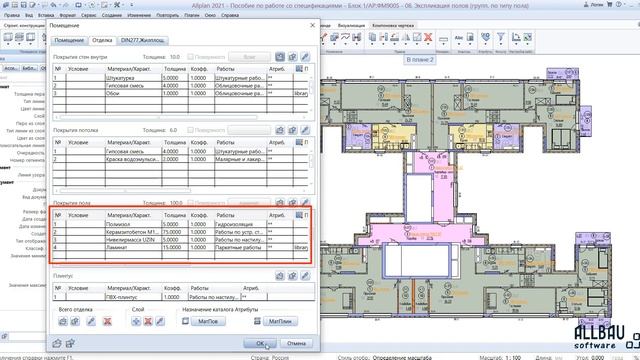
Task: Open Компоновка чертежа ribbon tab
Action: 393,25
